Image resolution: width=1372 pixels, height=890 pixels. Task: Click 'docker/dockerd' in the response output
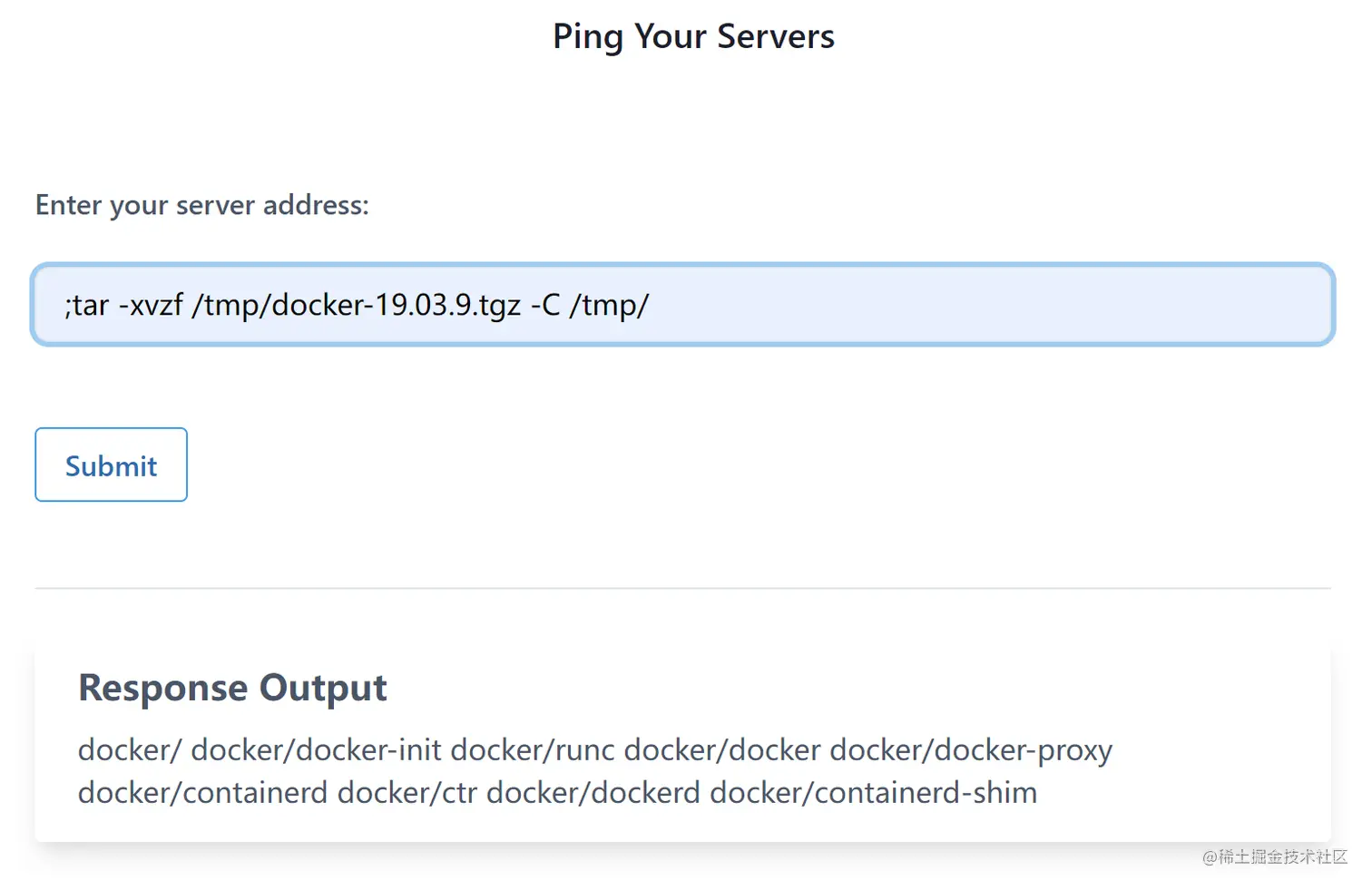[593, 793]
